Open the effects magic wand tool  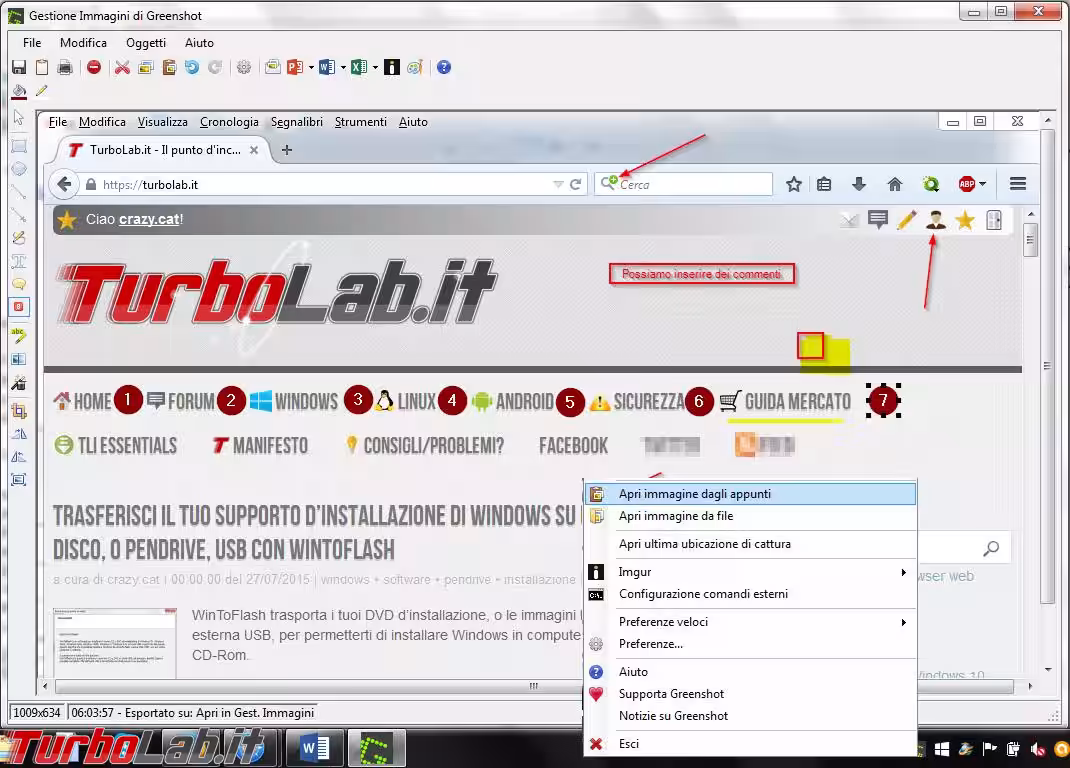click(19, 383)
